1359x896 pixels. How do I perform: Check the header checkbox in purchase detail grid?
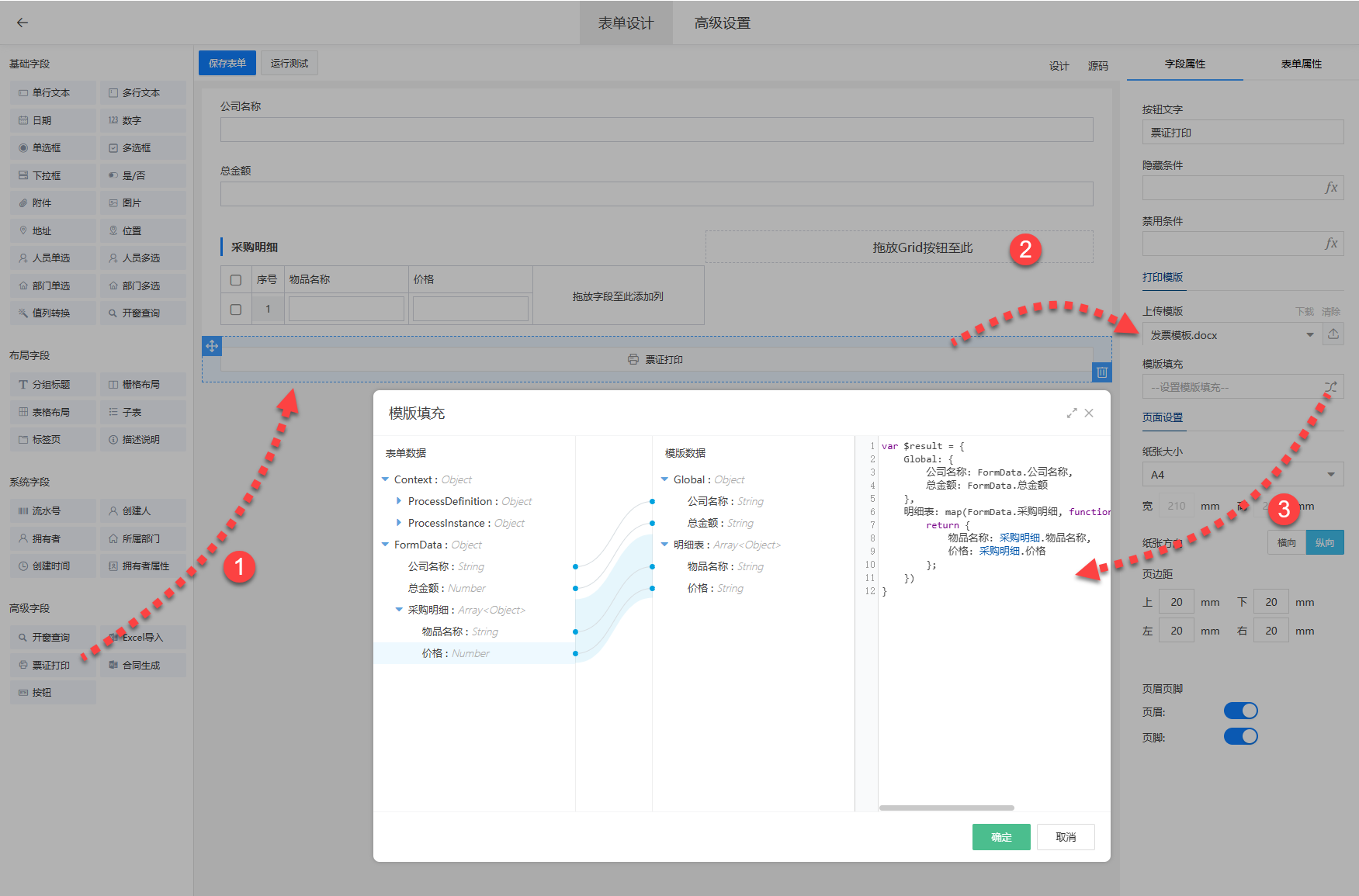point(236,280)
